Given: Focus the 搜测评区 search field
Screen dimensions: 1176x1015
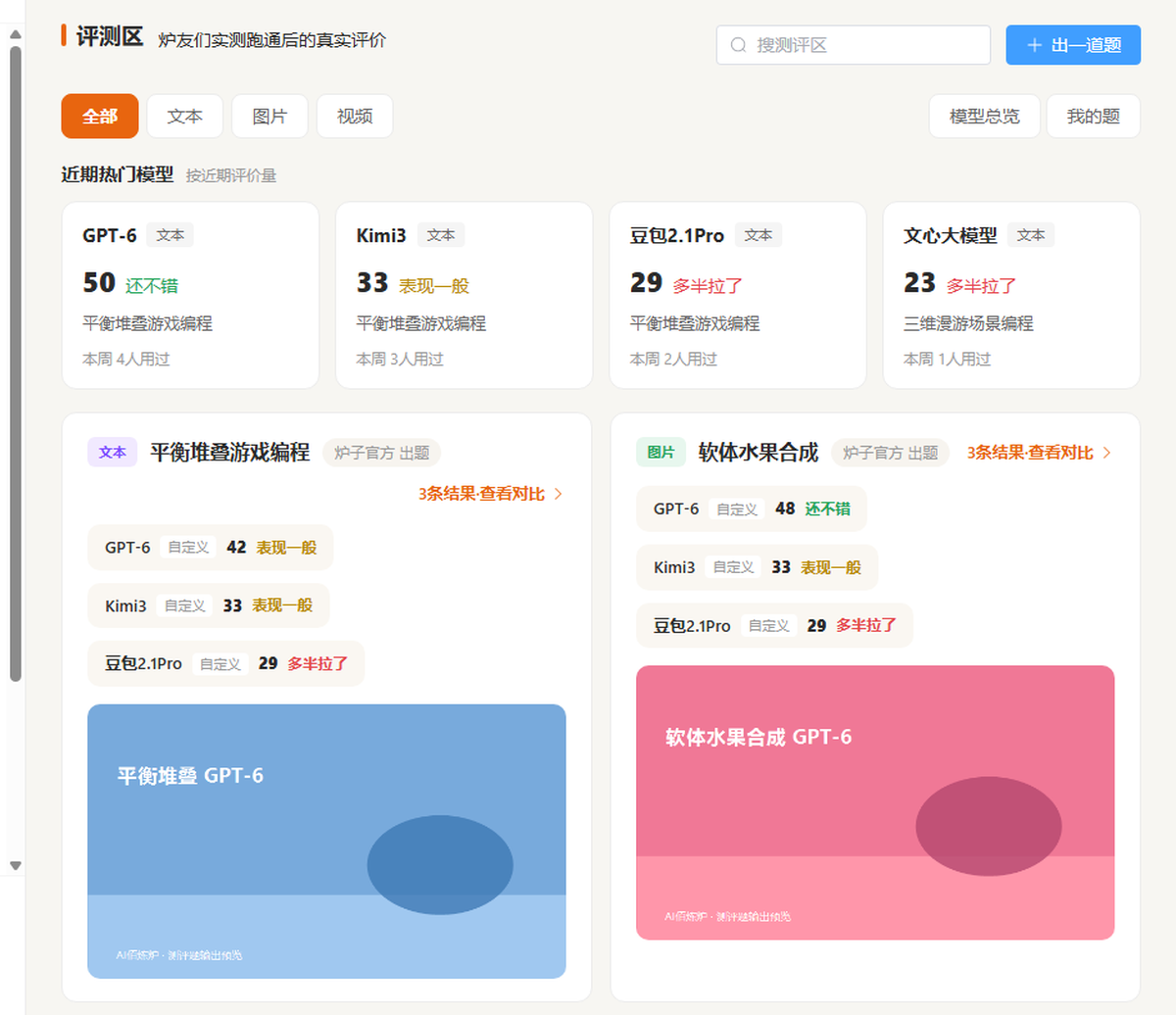Looking at the screenshot, I should (x=854, y=45).
